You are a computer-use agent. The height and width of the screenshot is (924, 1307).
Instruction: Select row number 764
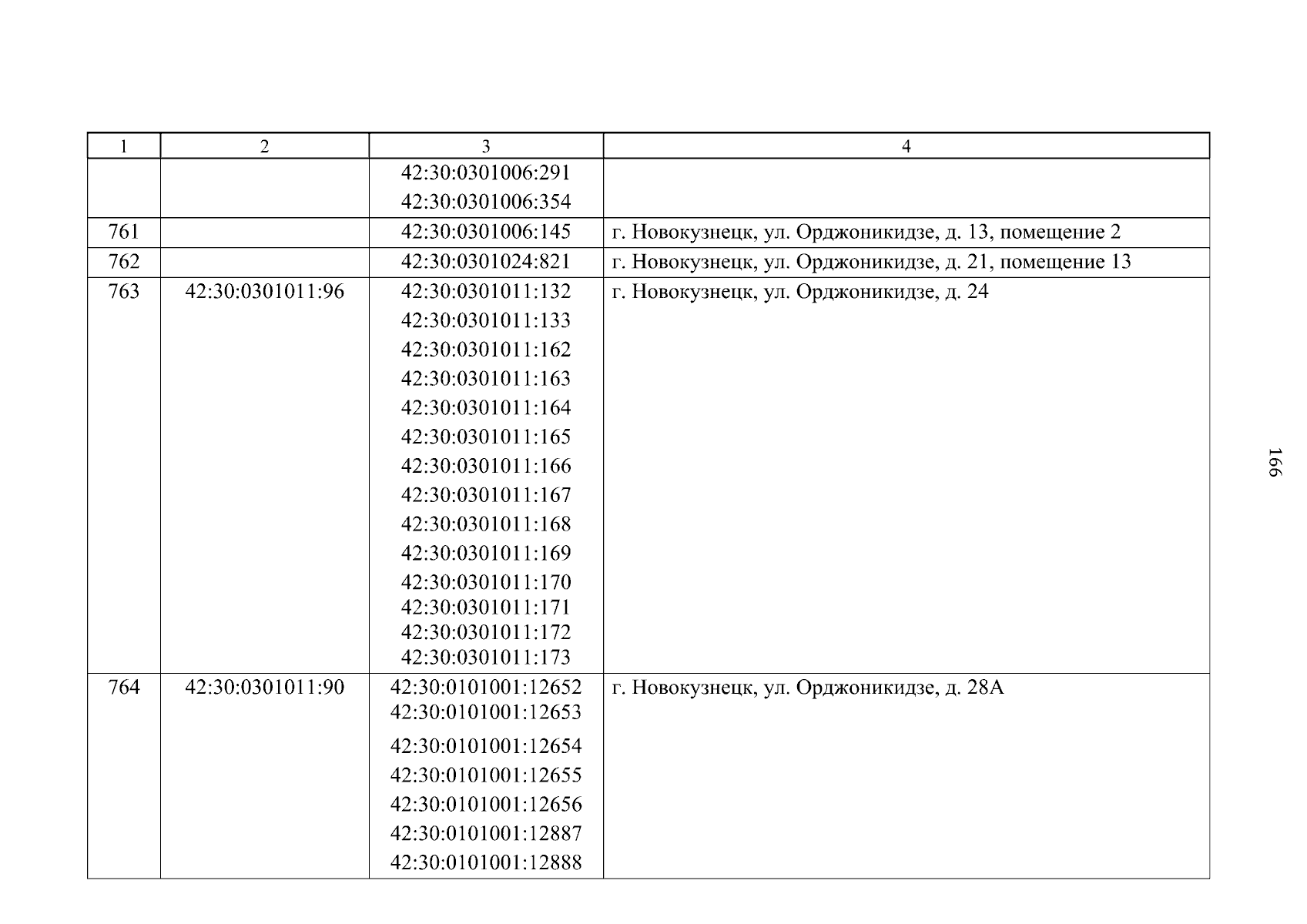[124, 687]
